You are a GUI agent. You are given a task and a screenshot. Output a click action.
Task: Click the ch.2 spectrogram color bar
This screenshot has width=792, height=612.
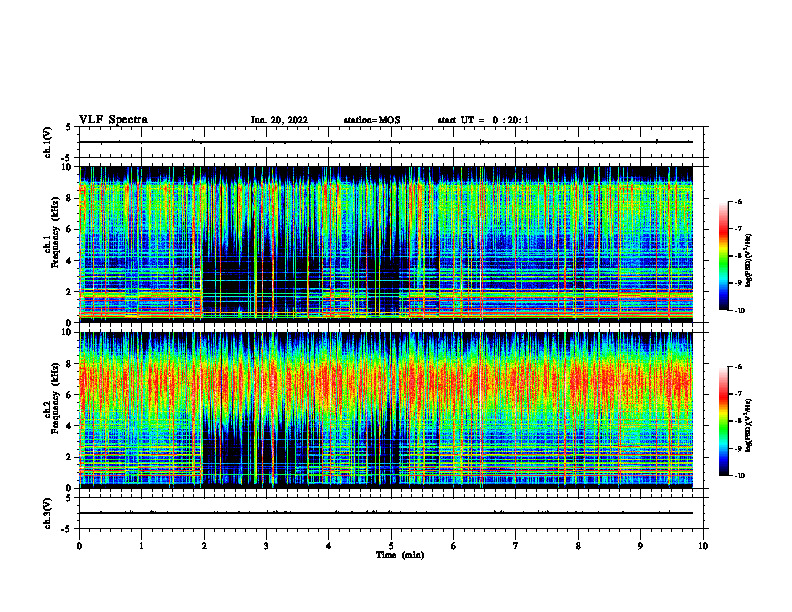coord(723,421)
